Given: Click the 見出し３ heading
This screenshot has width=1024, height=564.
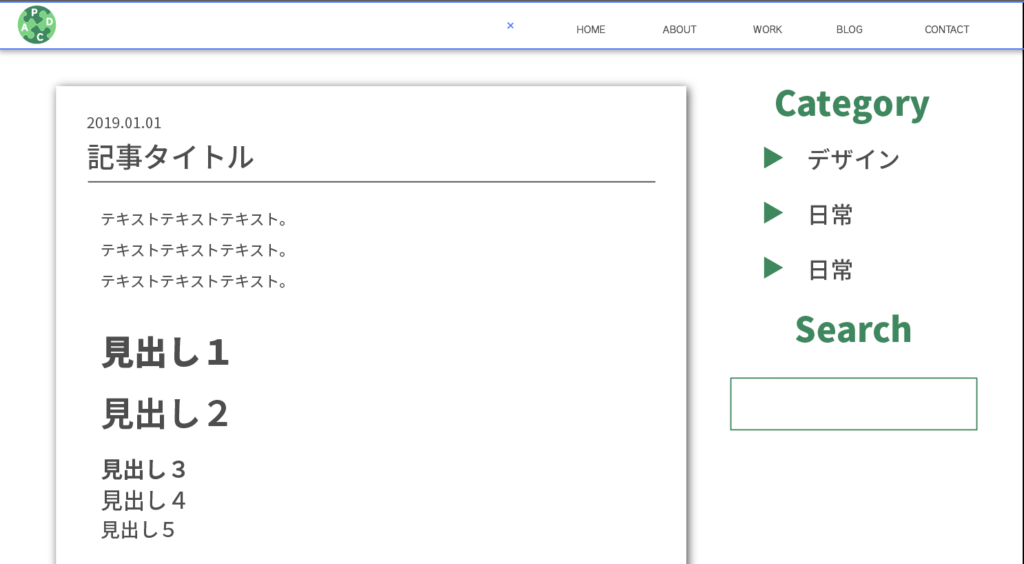Looking at the screenshot, I should 144,469.
